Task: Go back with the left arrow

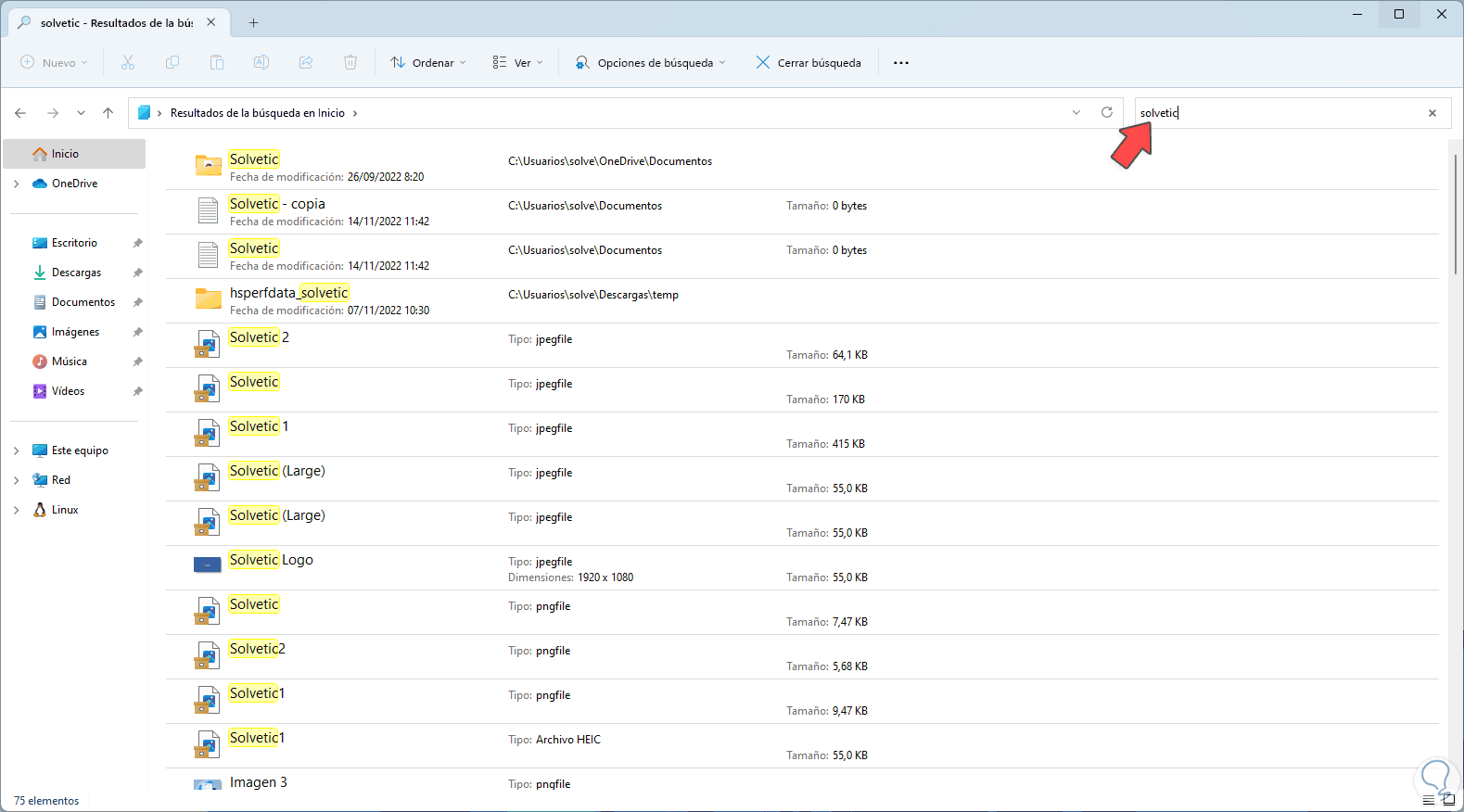Action: (x=20, y=113)
